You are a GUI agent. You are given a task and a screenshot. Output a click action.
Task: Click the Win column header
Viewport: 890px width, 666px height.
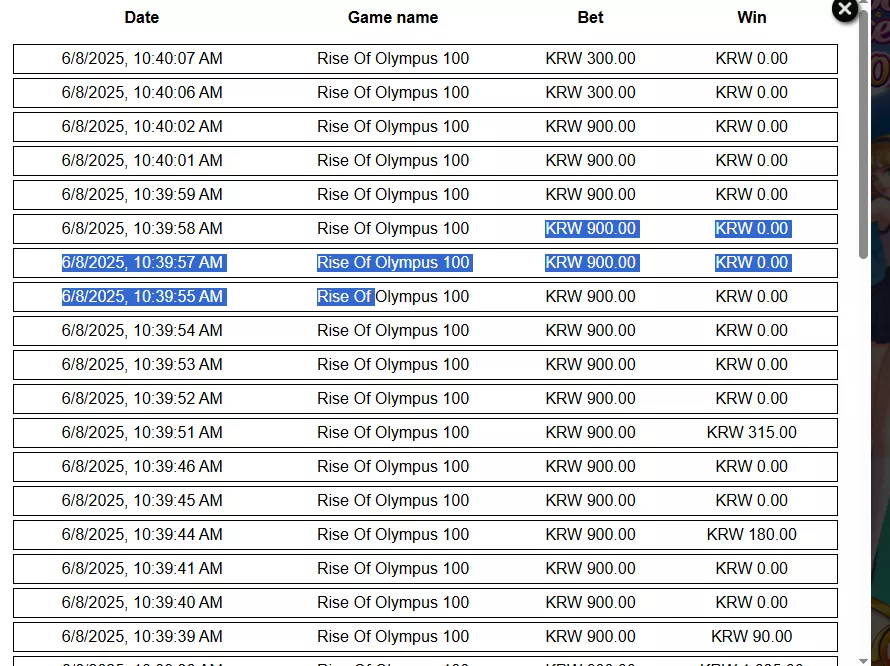(752, 18)
